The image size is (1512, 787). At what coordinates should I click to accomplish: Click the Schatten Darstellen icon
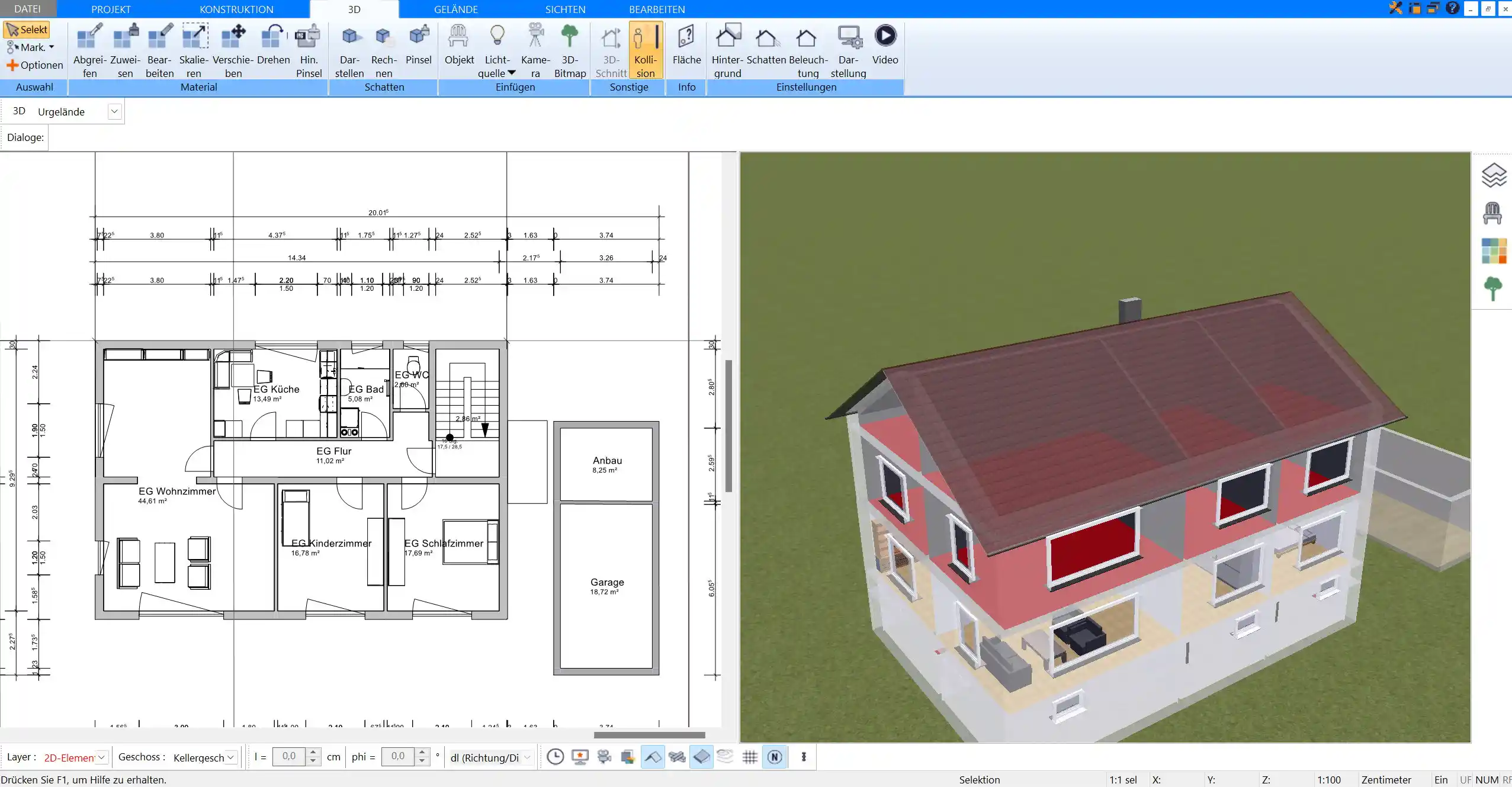pos(350,50)
